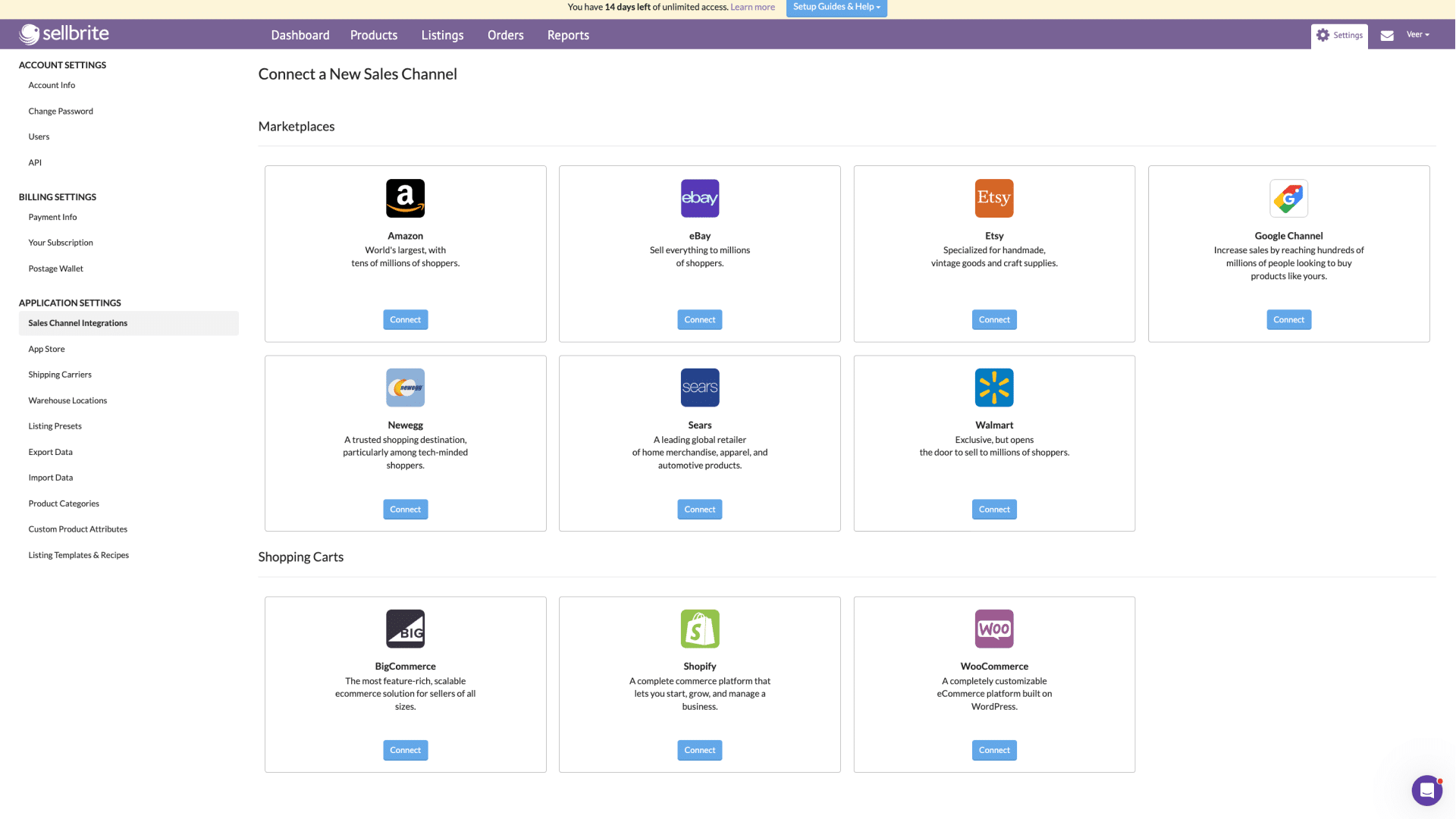Screen dimensions: 1456x819
Task: Open Custom Product Attributes
Action: [x=77, y=530]
